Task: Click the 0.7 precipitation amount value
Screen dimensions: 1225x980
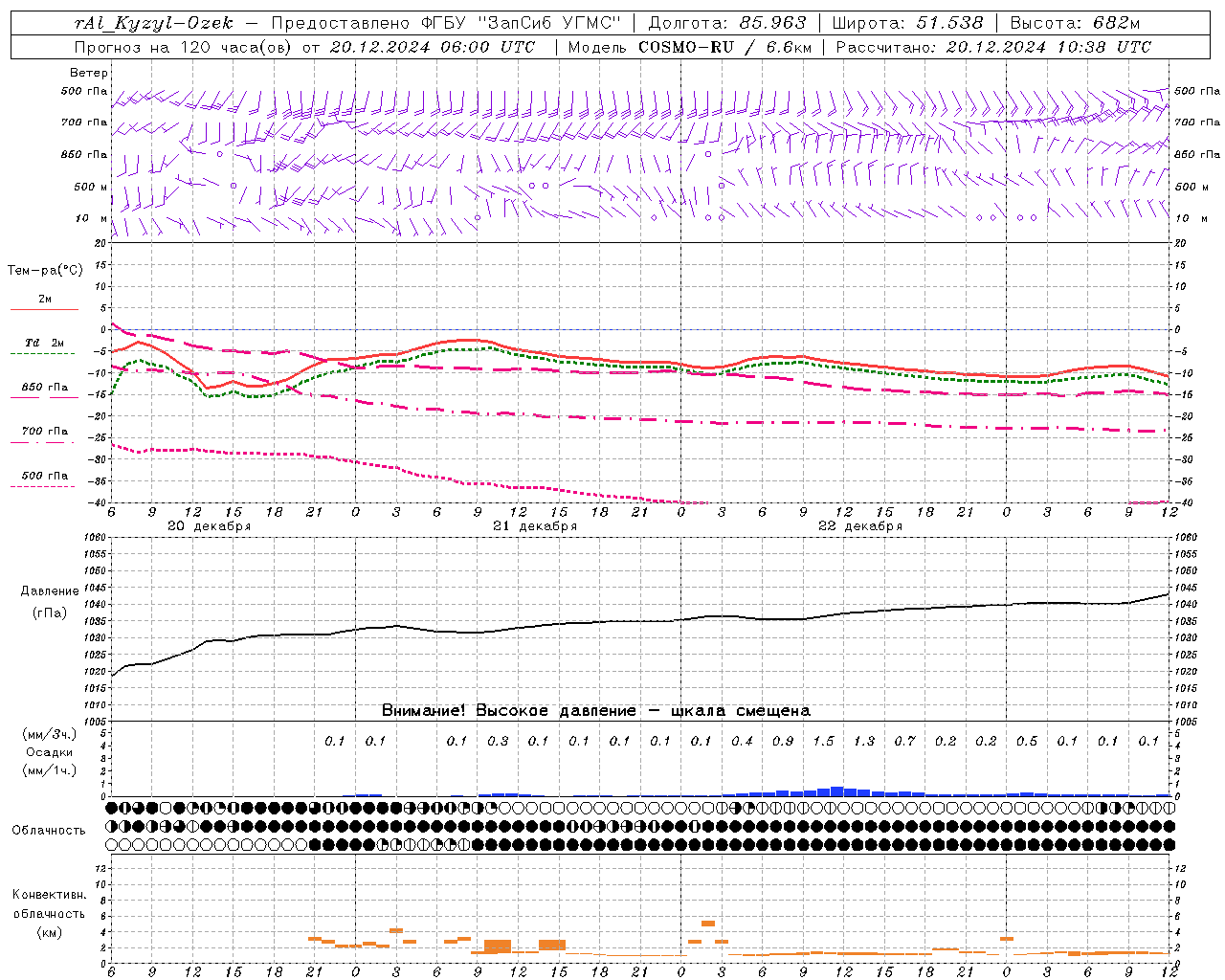Action: click(904, 741)
